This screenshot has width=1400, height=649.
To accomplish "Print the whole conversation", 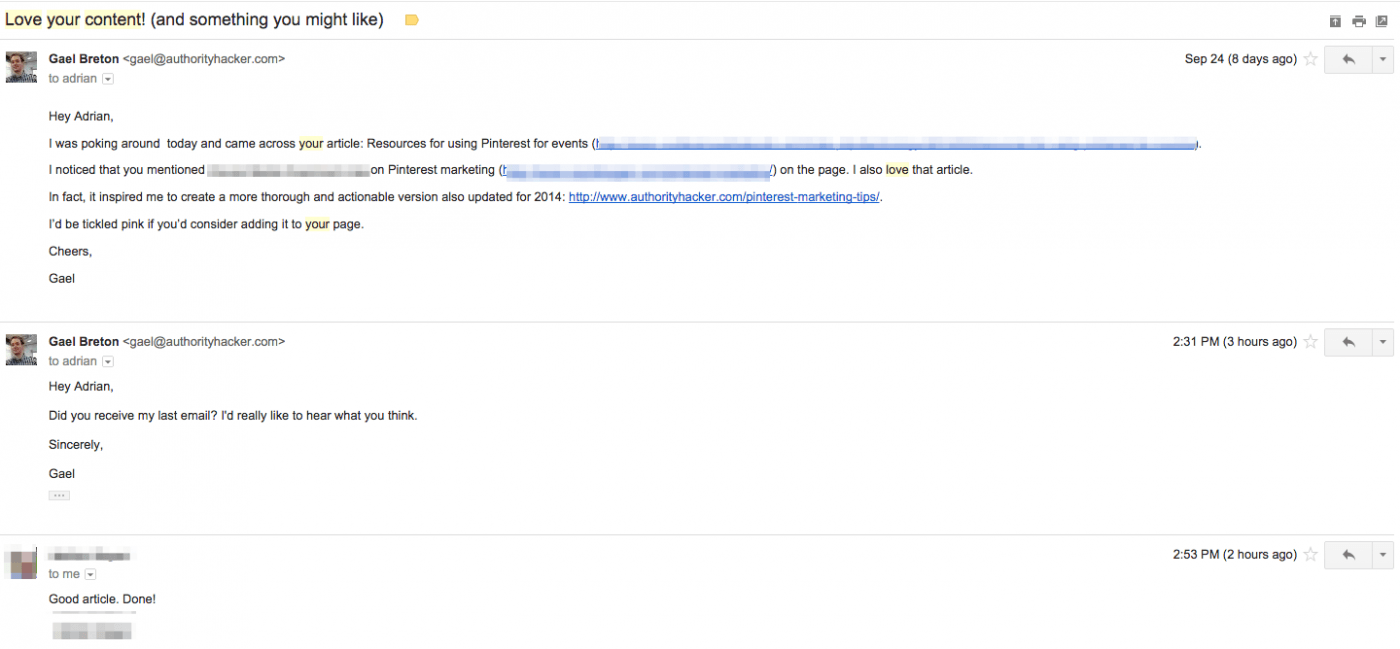I will click(1358, 21).
